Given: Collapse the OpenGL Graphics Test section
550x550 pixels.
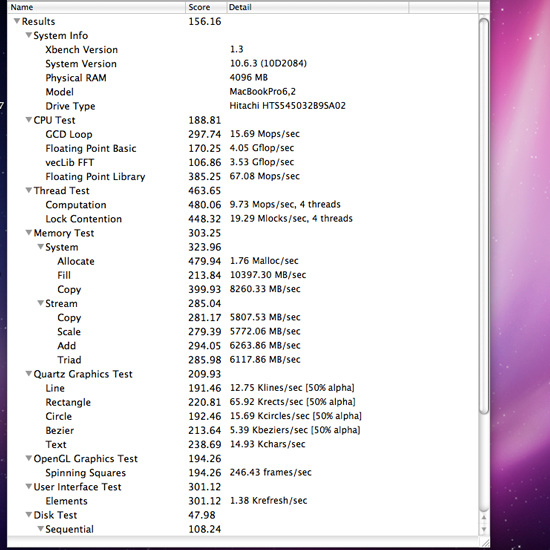Looking at the screenshot, I should pyautogui.click(x=29, y=458).
